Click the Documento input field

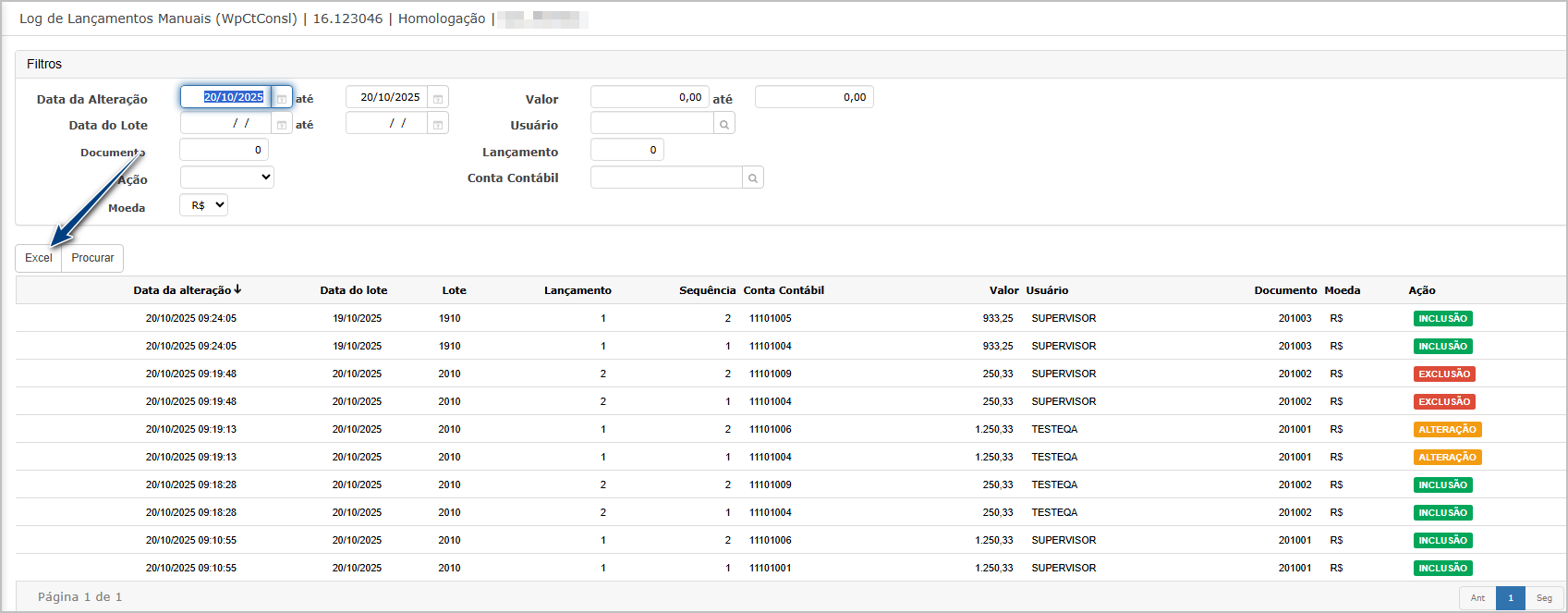pos(224,150)
